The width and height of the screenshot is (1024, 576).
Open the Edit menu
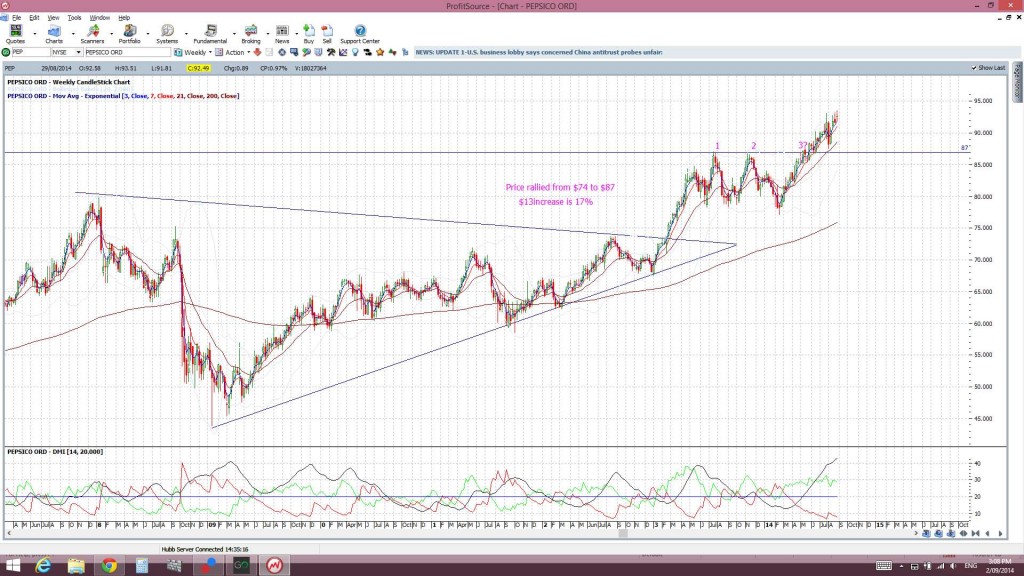(34, 18)
